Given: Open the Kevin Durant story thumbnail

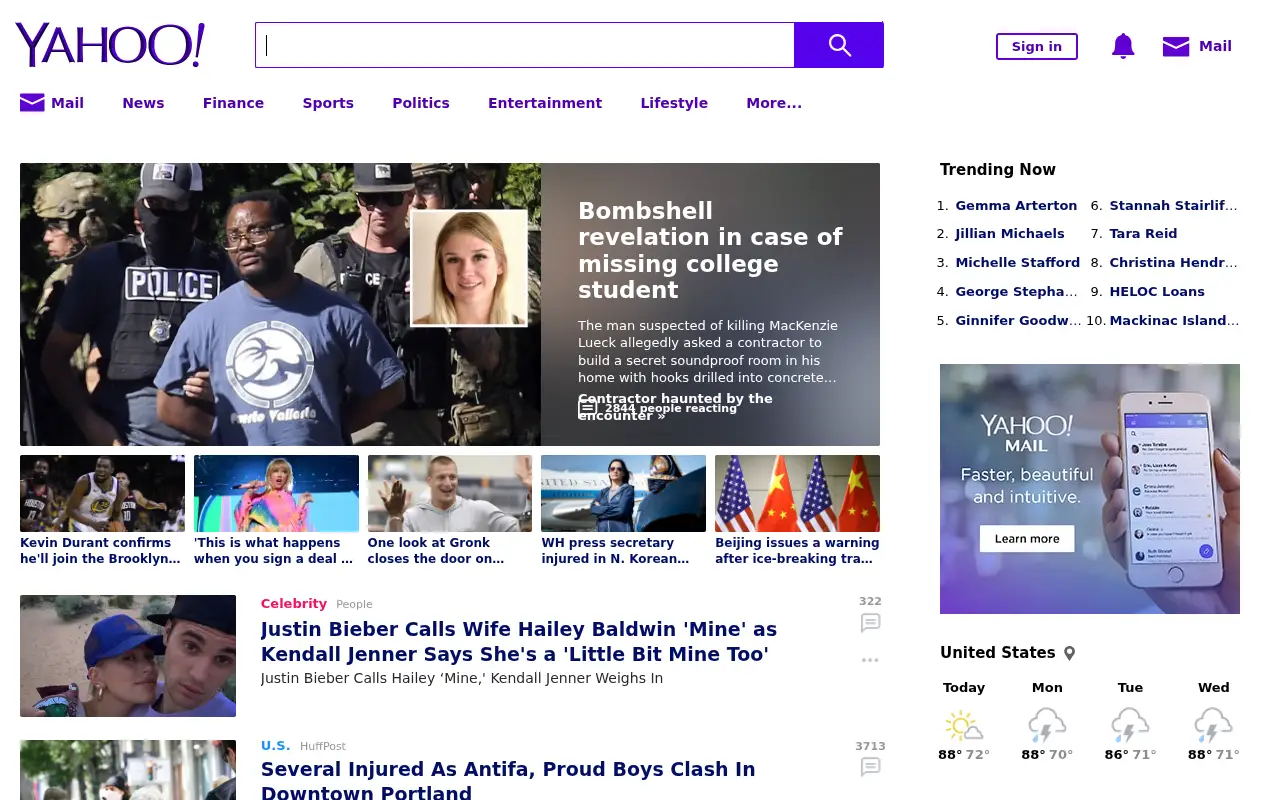Looking at the screenshot, I should [x=102, y=494].
